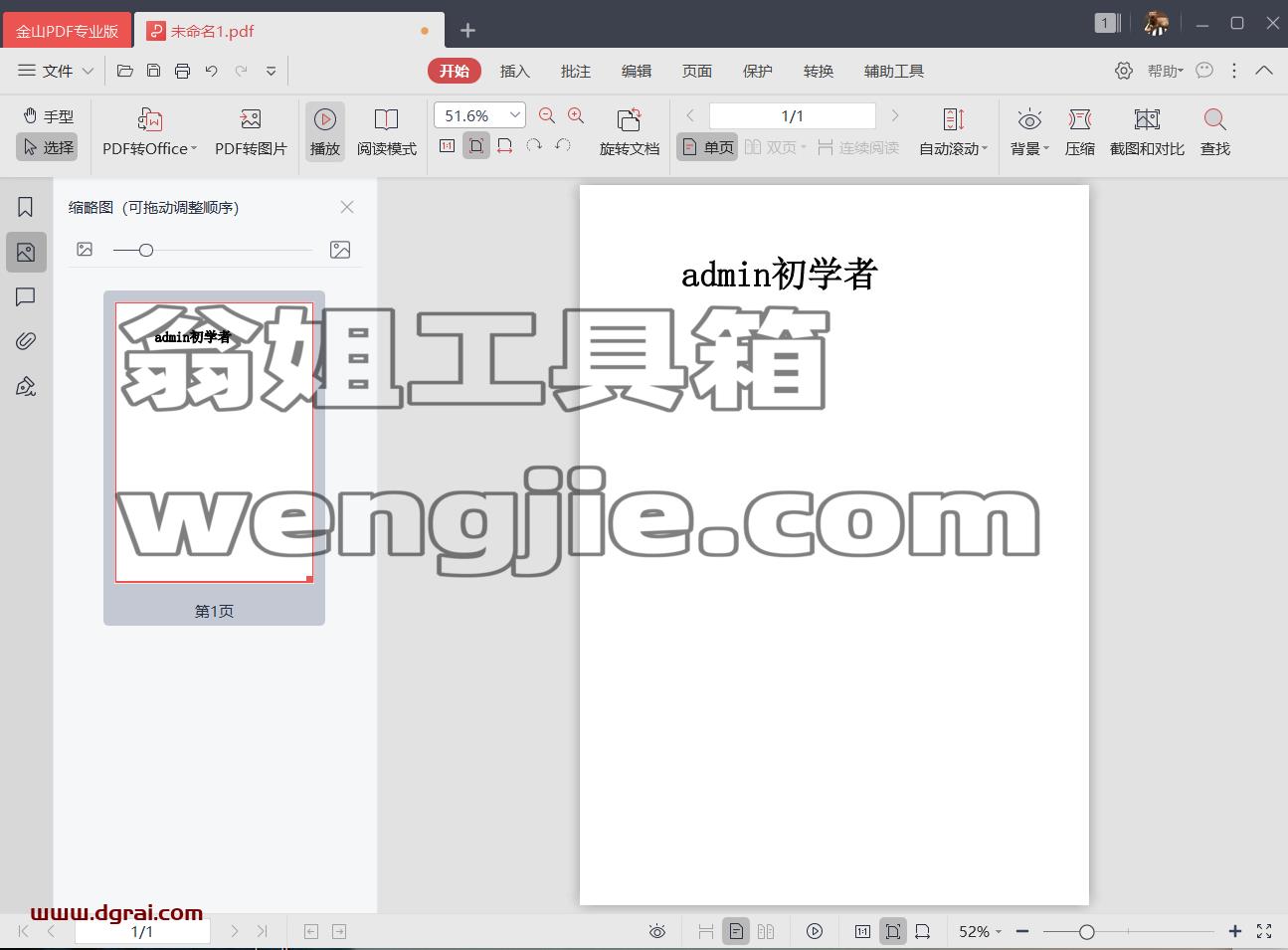
Task: Enter 阅读模式 reading mode
Action: (386, 132)
